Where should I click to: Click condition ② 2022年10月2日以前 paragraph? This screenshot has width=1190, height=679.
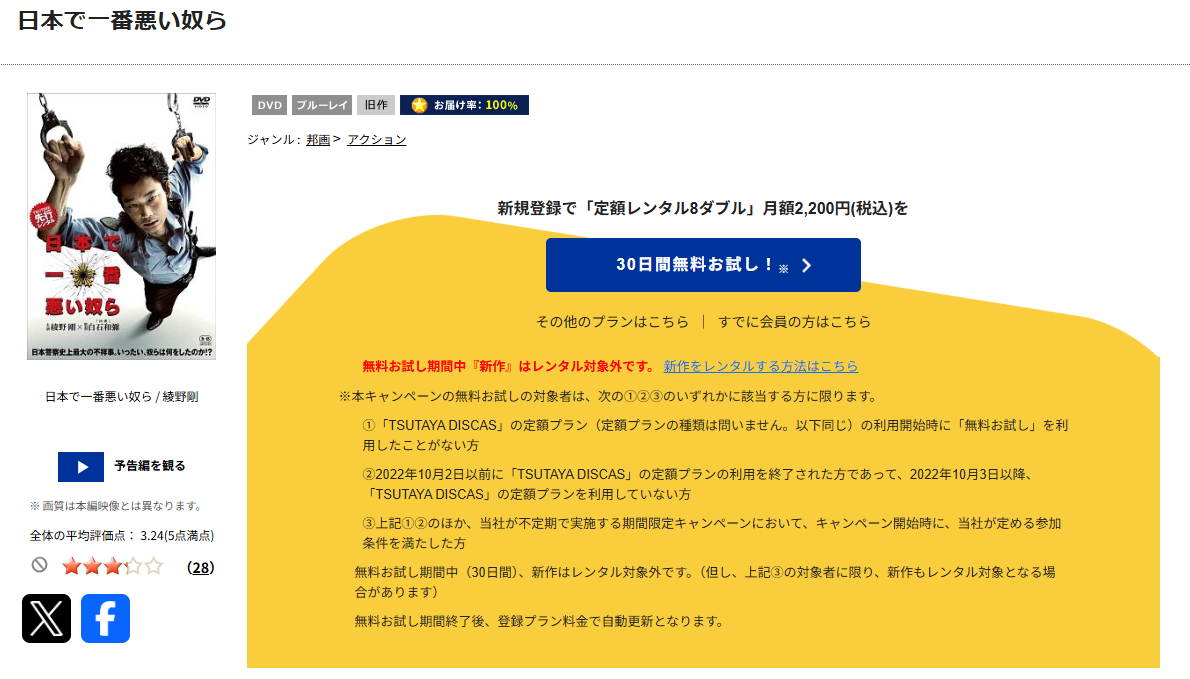[x=697, y=484]
